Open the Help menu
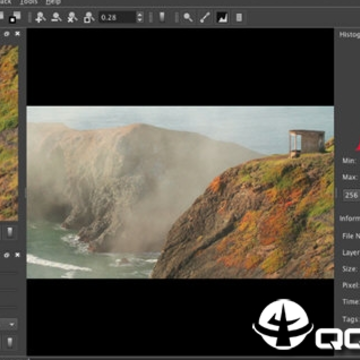This screenshot has height=360, width=360. point(53,2)
